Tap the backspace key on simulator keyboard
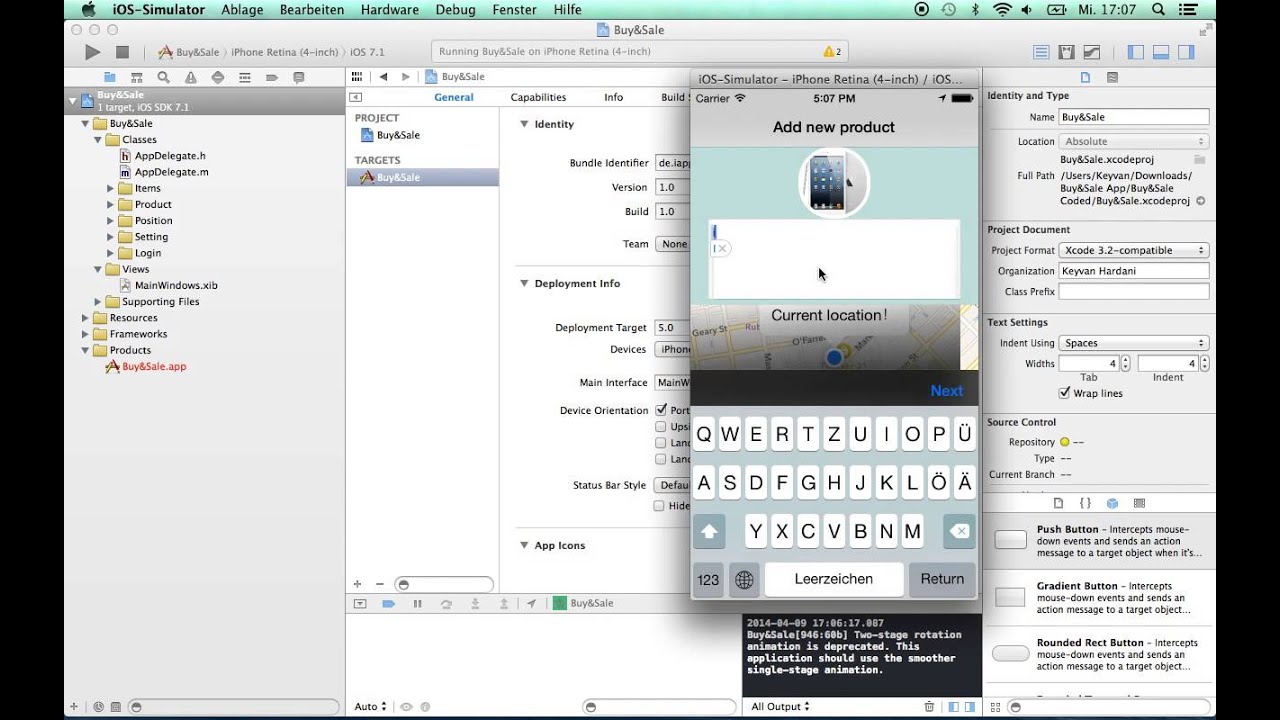 (x=959, y=532)
